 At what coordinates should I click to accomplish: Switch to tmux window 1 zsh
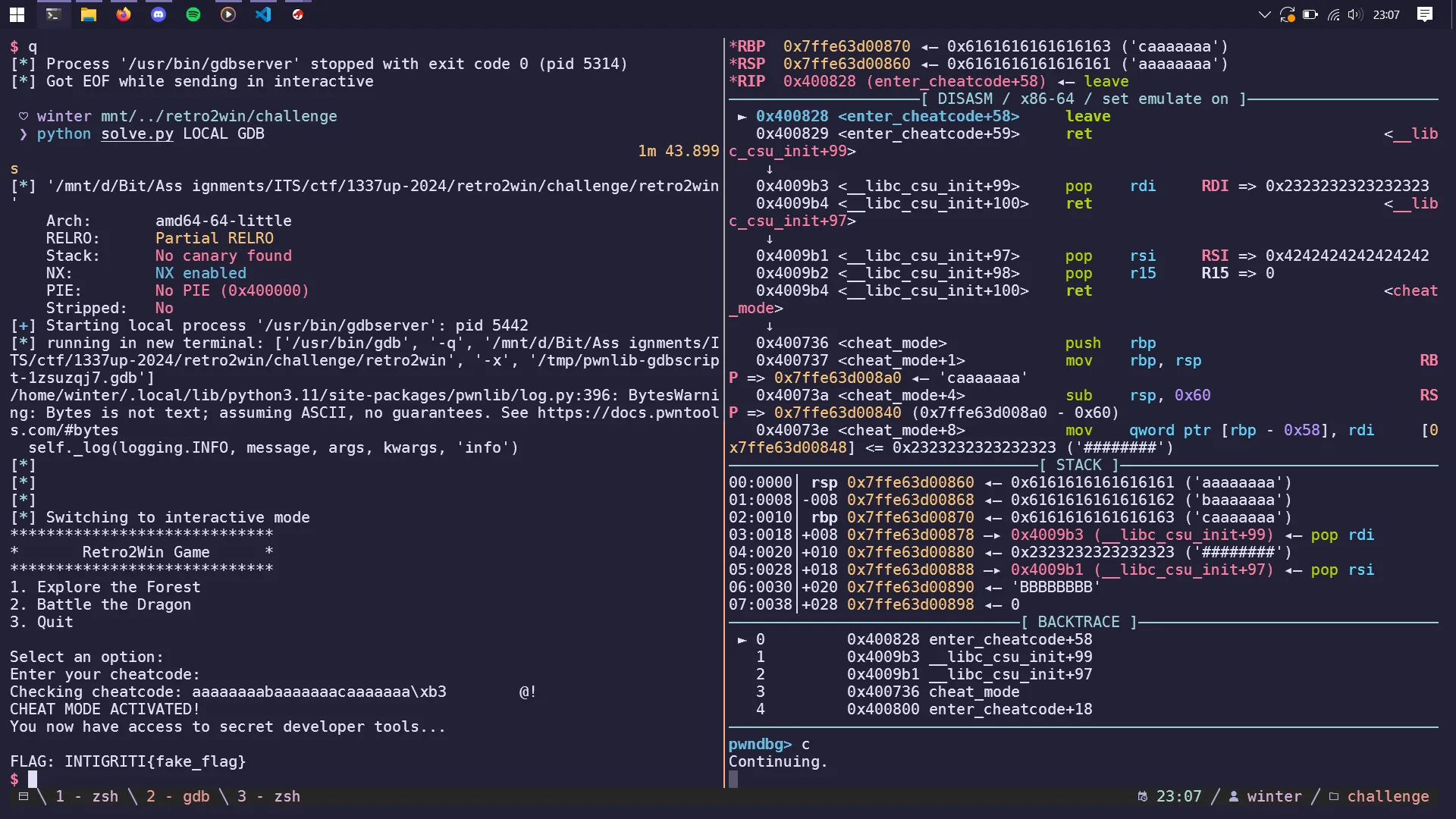pos(86,796)
